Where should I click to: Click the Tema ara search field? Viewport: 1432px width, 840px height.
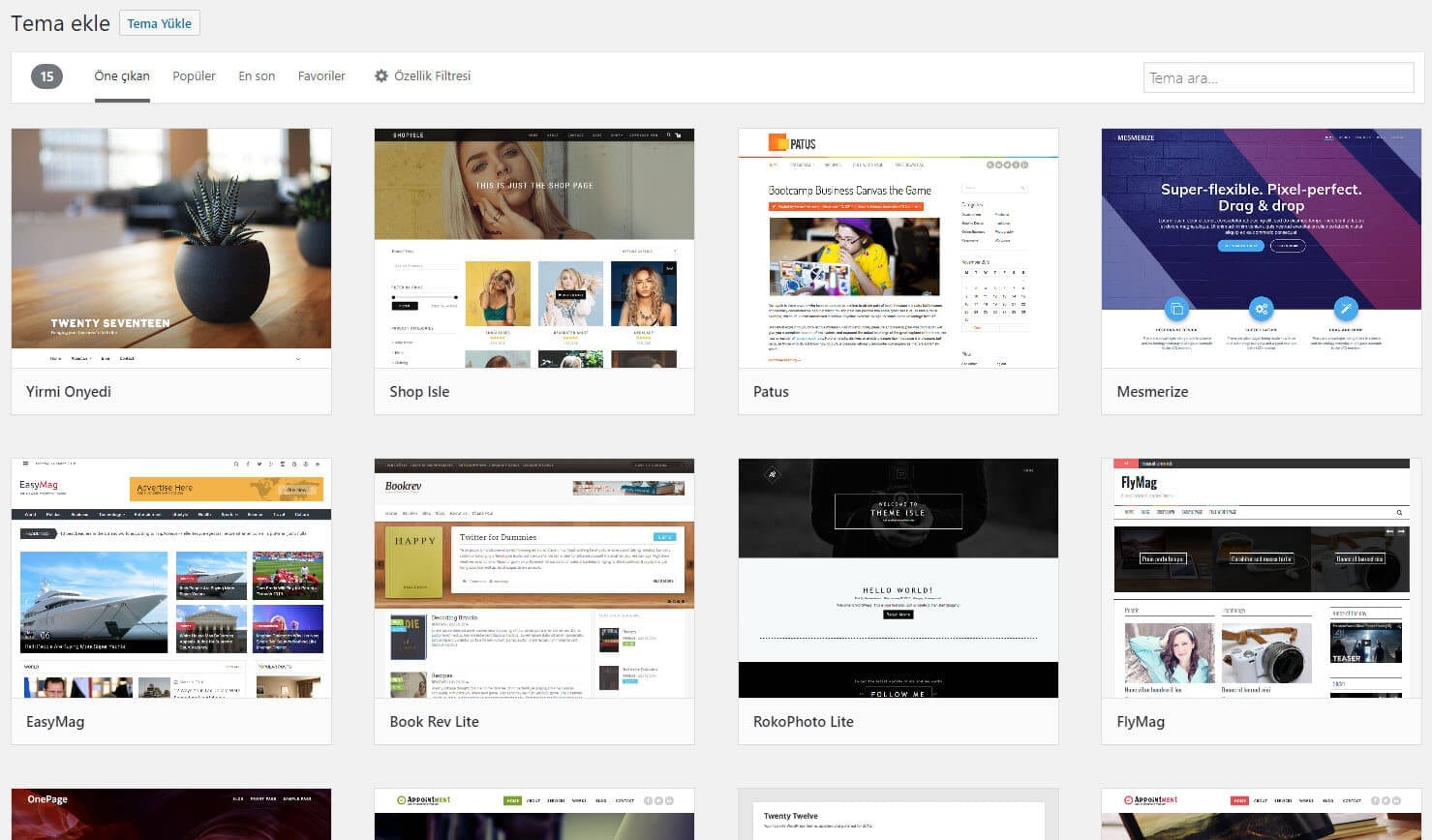[x=1278, y=77]
